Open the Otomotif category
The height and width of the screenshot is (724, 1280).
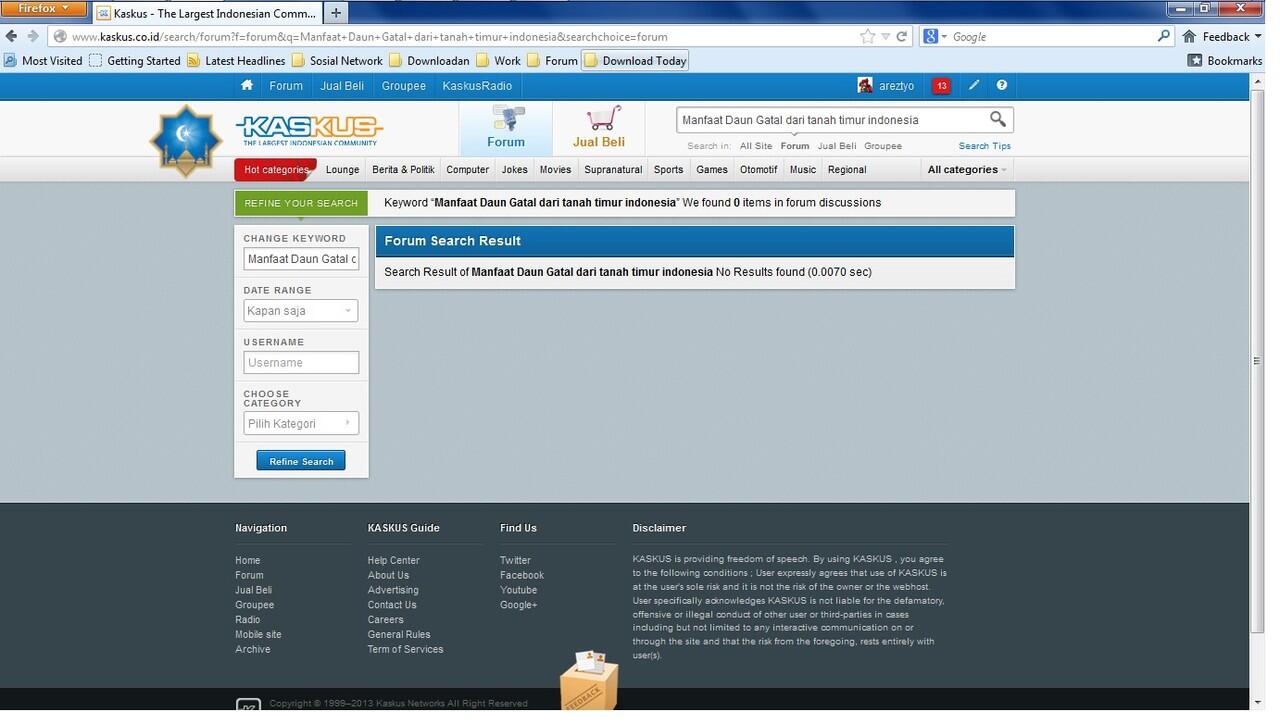[758, 170]
